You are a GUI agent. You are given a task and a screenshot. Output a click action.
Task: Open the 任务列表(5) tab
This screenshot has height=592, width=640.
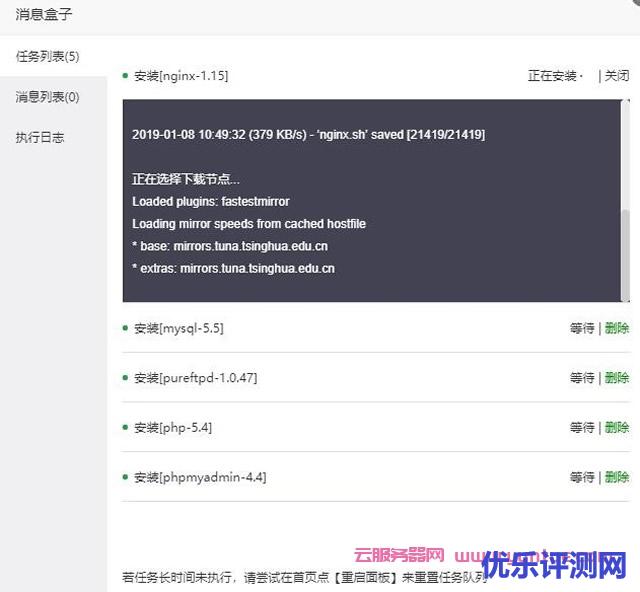pyautogui.click(x=53, y=56)
